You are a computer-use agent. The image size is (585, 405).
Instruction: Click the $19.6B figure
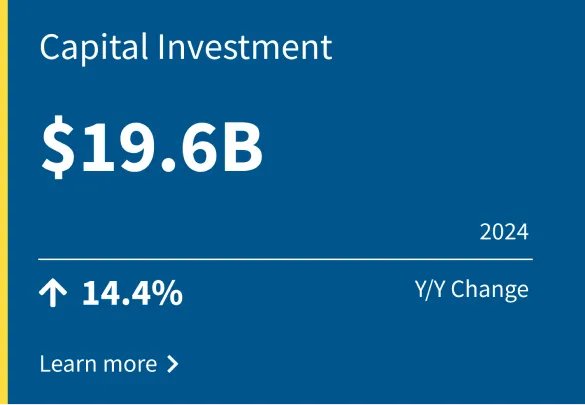tap(152, 146)
